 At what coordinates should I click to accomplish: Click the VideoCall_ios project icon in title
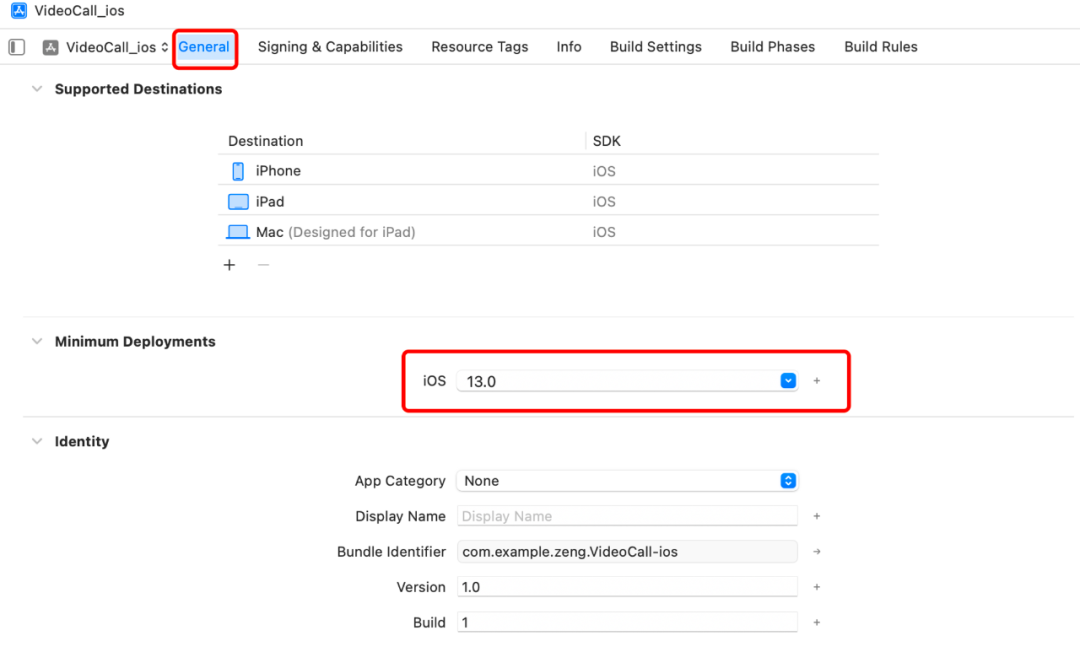point(18,11)
